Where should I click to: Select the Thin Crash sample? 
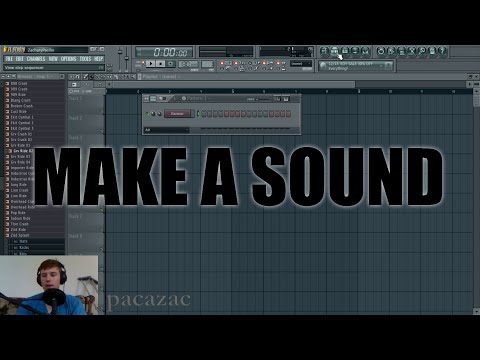coord(19,224)
